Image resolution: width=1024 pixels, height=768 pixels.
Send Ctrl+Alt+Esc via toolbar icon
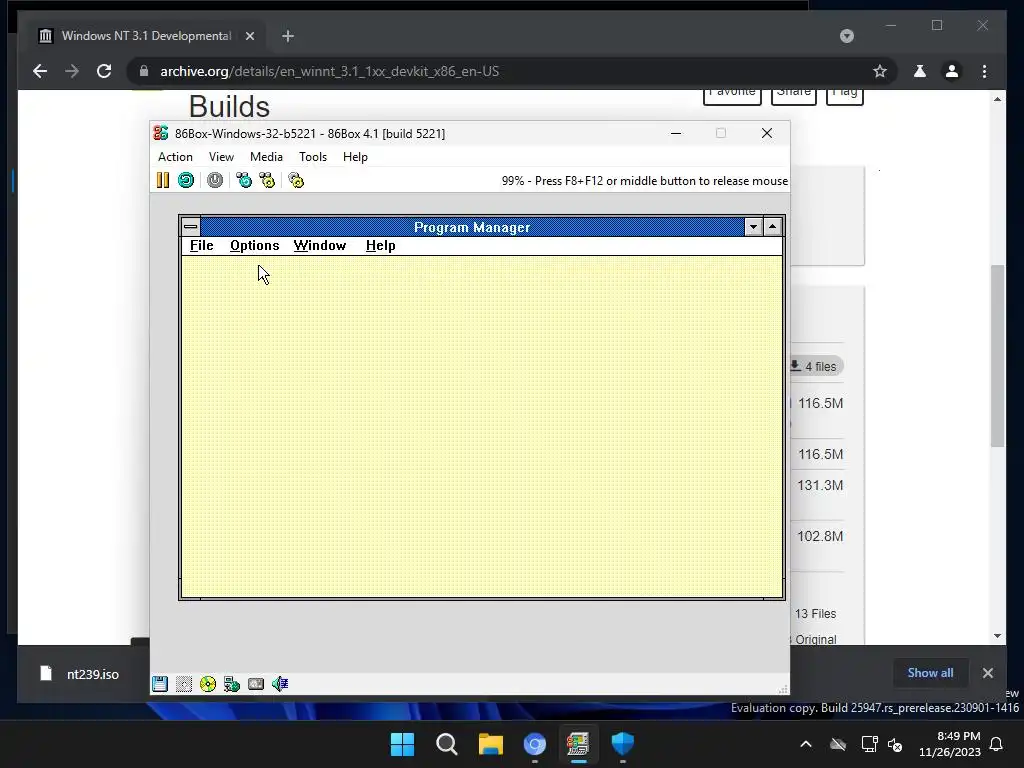(x=267, y=180)
